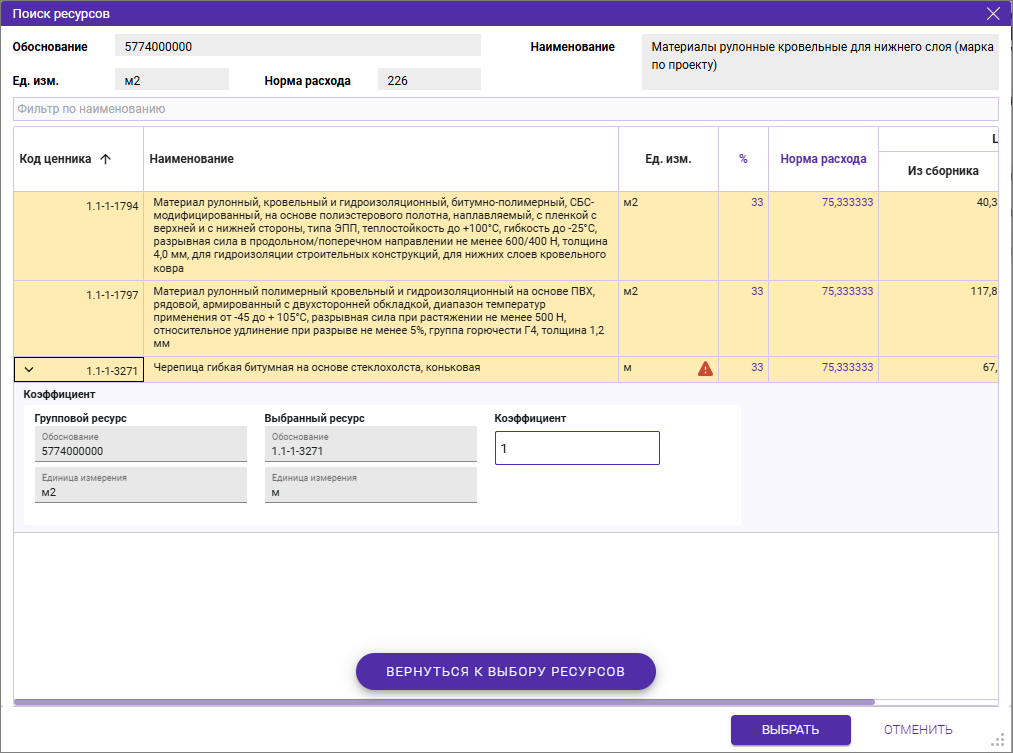Click sort arrow next to Код ценника
This screenshot has width=1013, height=753.
105,159
